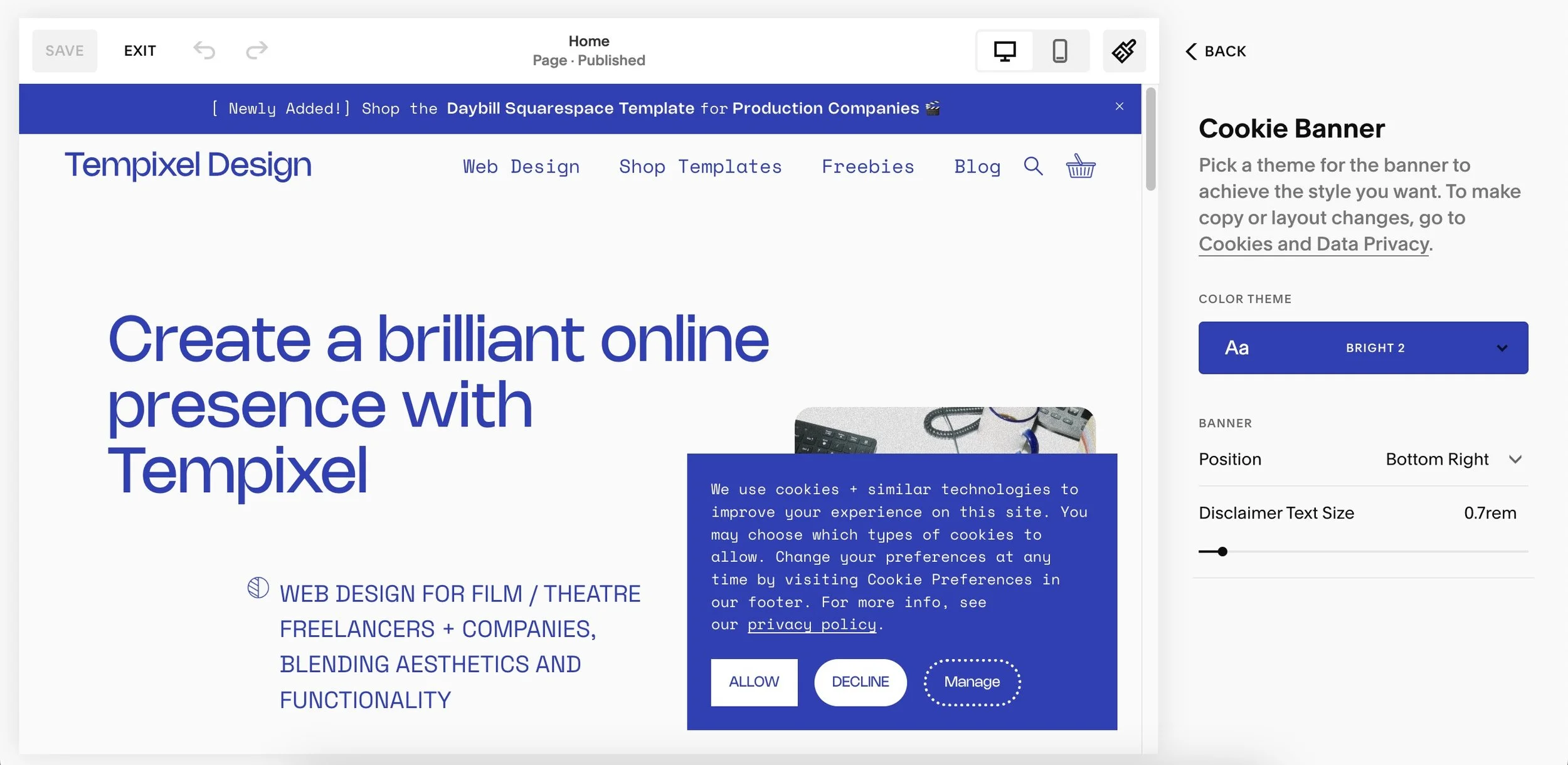Switch to mobile preview icon

coord(1059,51)
